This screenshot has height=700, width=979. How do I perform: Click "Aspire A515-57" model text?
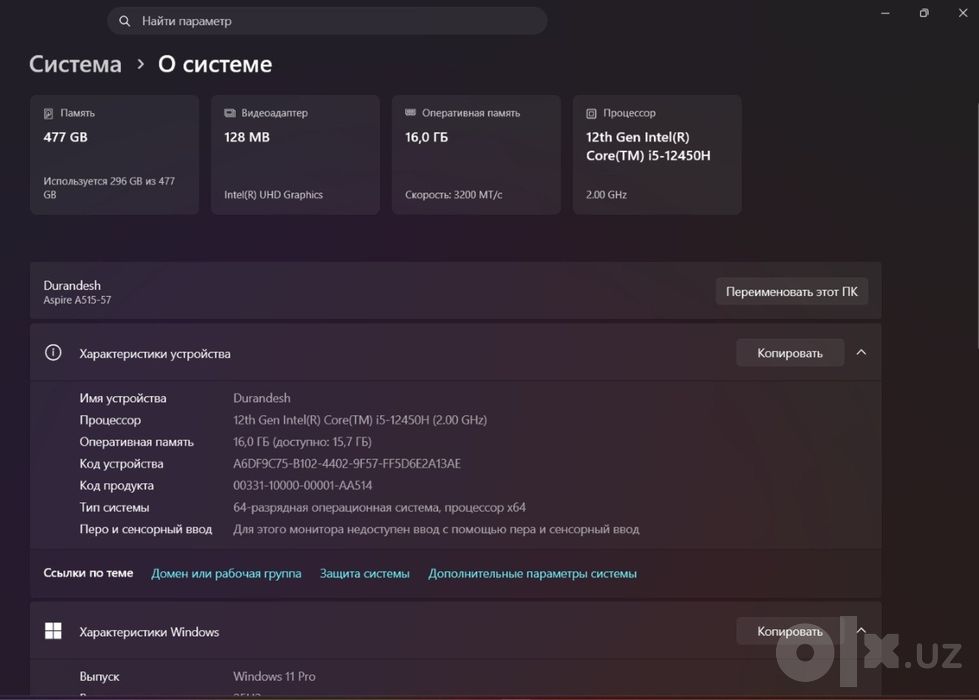click(x=77, y=300)
